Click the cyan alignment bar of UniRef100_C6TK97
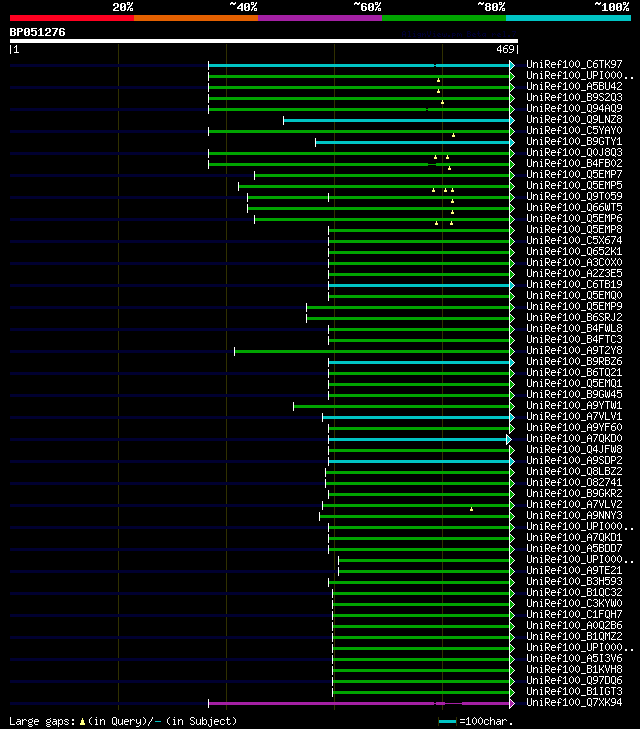This screenshot has height=729, width=640. [x=359, y=66]
